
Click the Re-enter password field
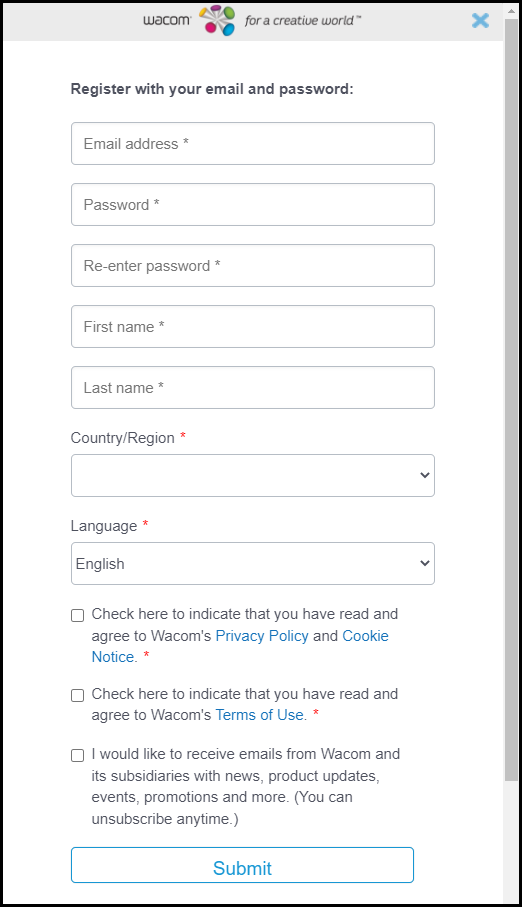coord(253,266)
